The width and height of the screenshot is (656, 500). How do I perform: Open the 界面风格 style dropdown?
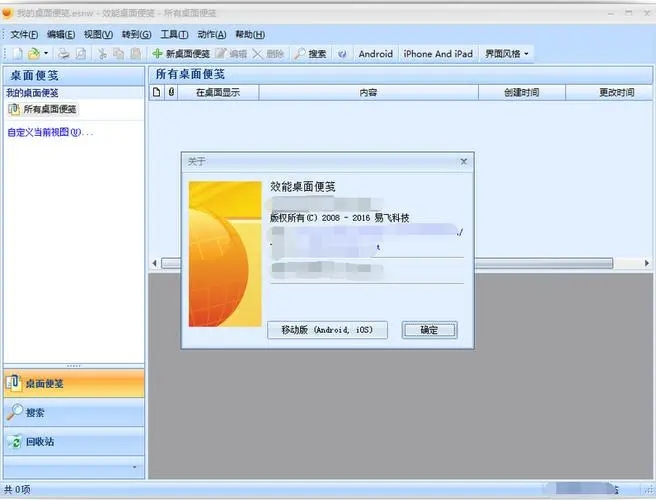(507, 54)
